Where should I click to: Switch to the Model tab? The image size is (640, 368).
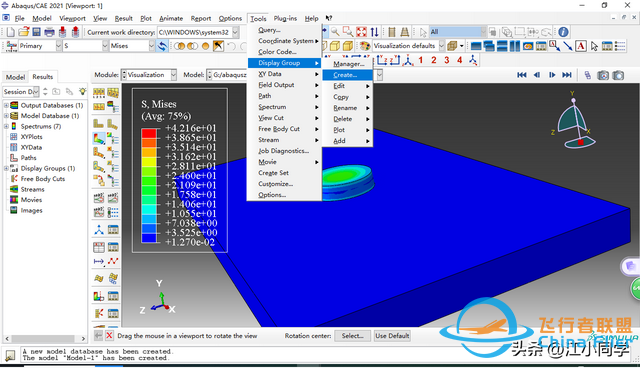(x=15, y=77)
